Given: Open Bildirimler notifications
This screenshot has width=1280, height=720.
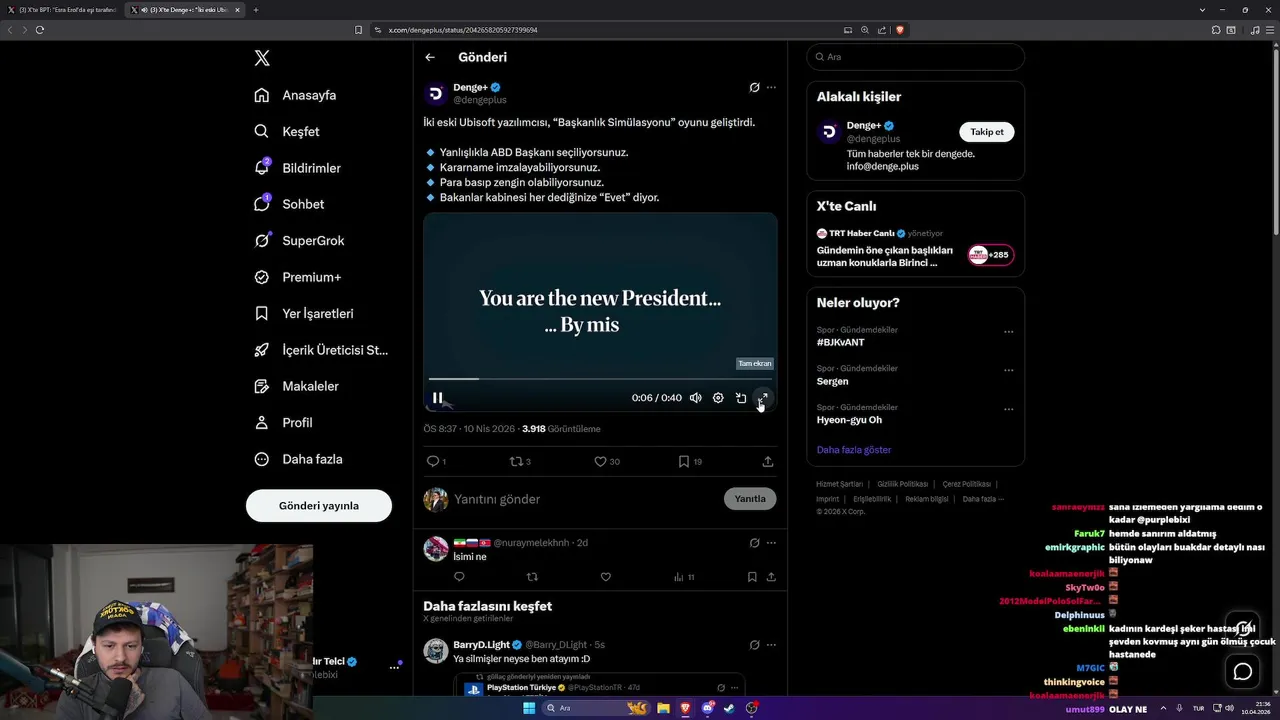Looking at the screenshot, I should (x=297, y=168).
